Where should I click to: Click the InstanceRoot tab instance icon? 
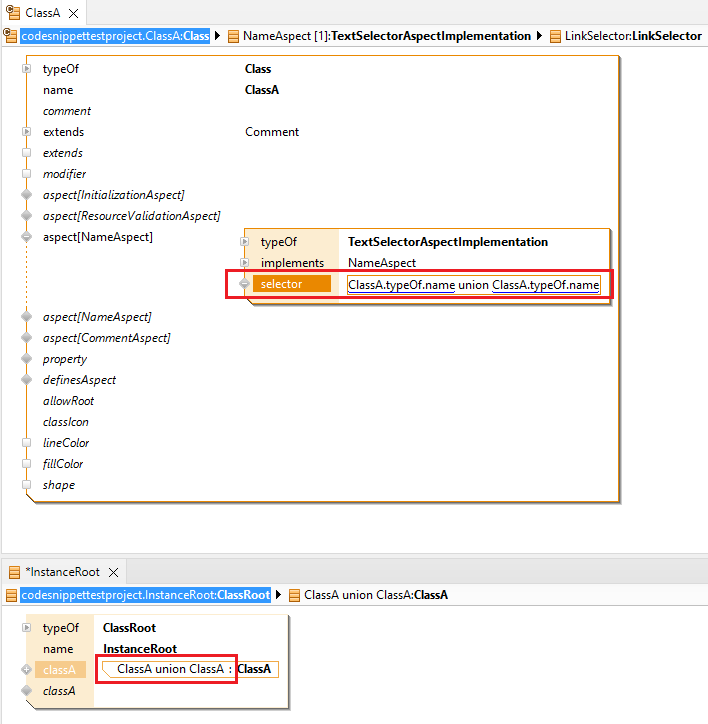point(15,573)
